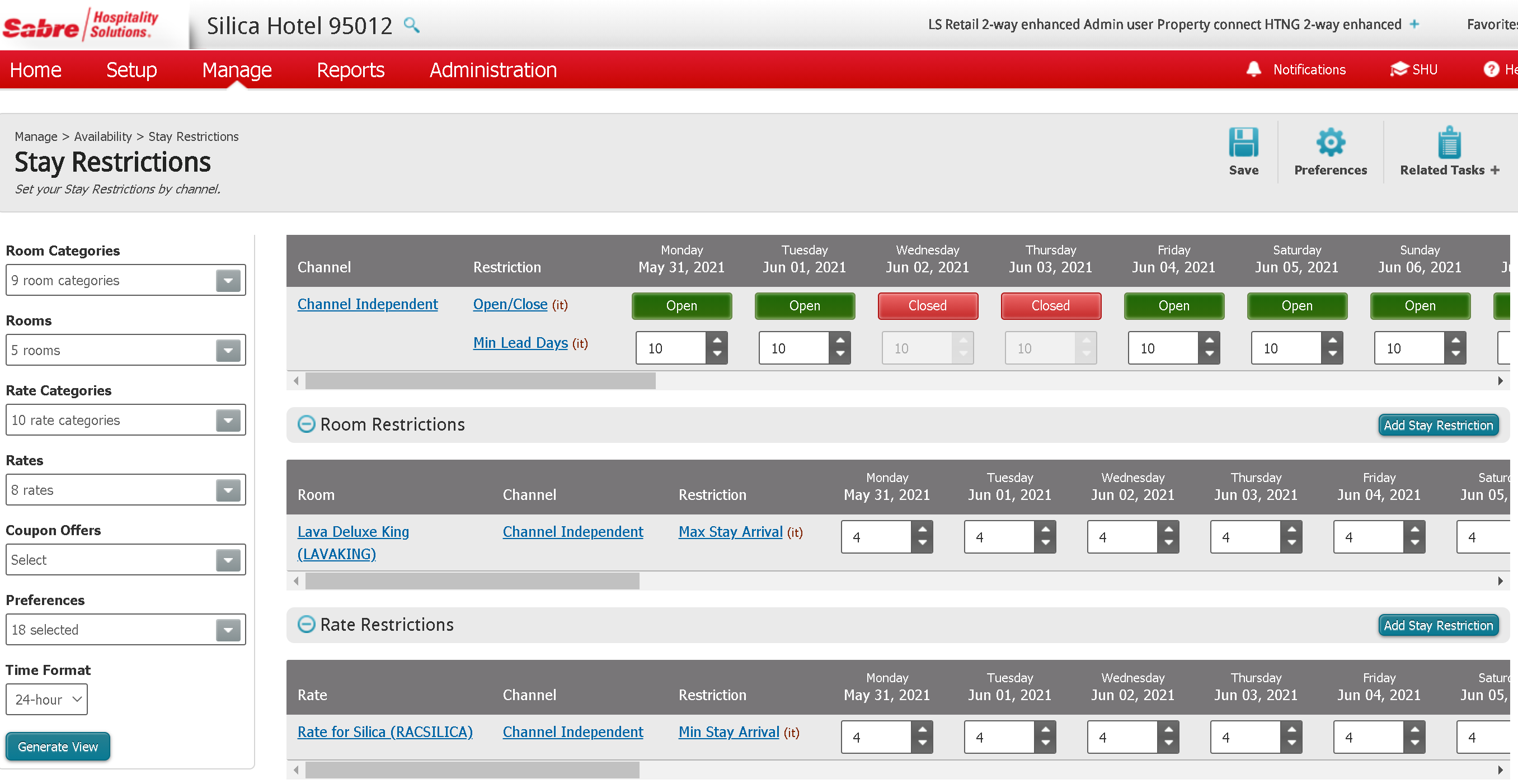Click the plus icon beside user roles

pyautogui.click(x=1414, y=24)
